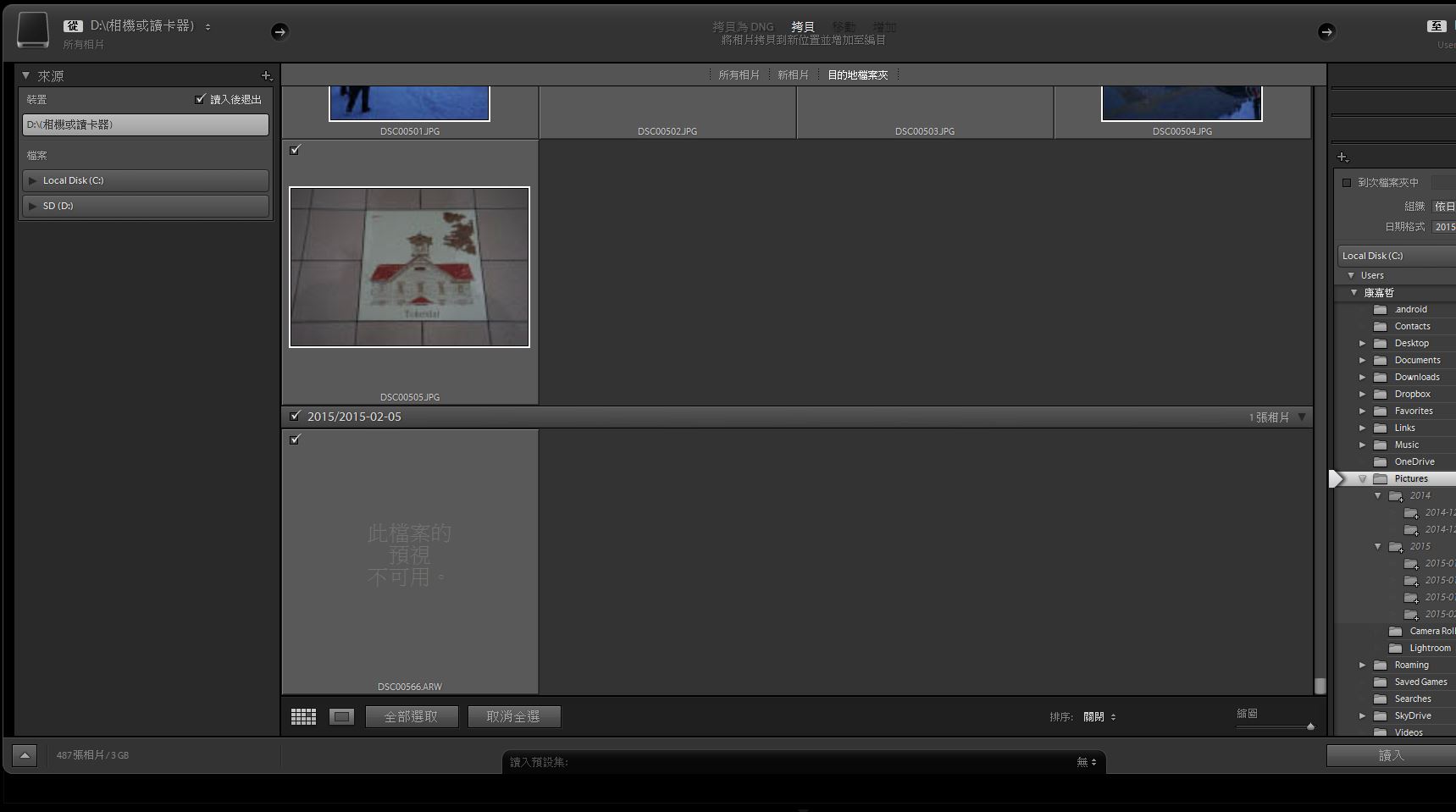
Task: Enable 到次檔案夾中 into subfolder checkbox
Action: click(1347, 182)
